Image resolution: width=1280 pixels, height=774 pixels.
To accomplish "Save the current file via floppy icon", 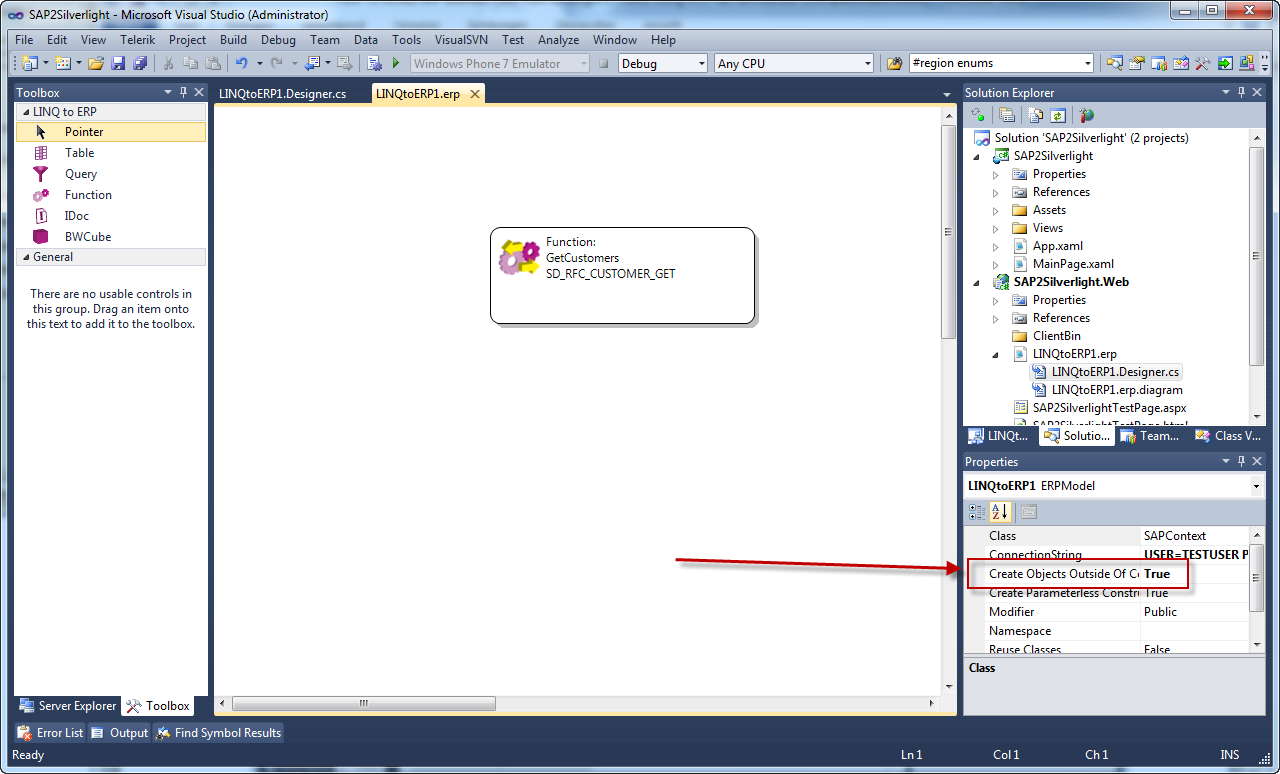I will pos(118,63).
